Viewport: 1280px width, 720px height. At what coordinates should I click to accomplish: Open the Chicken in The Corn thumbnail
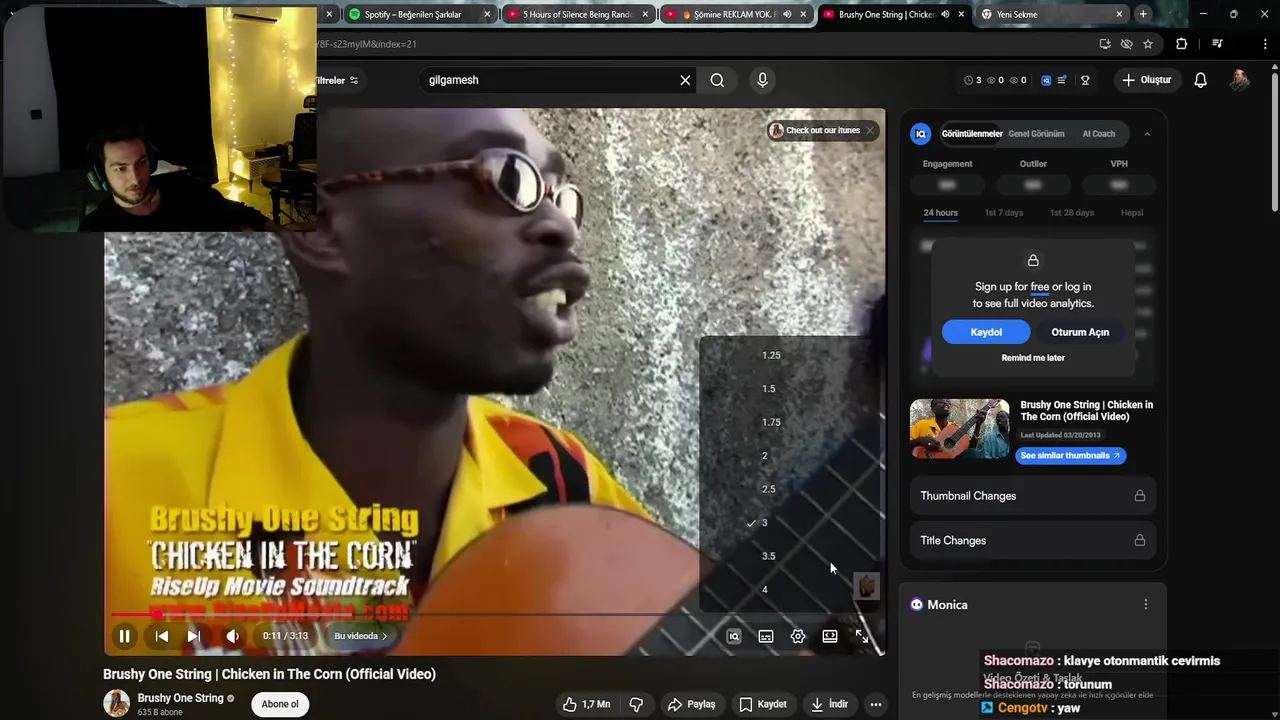pos(959,429)
